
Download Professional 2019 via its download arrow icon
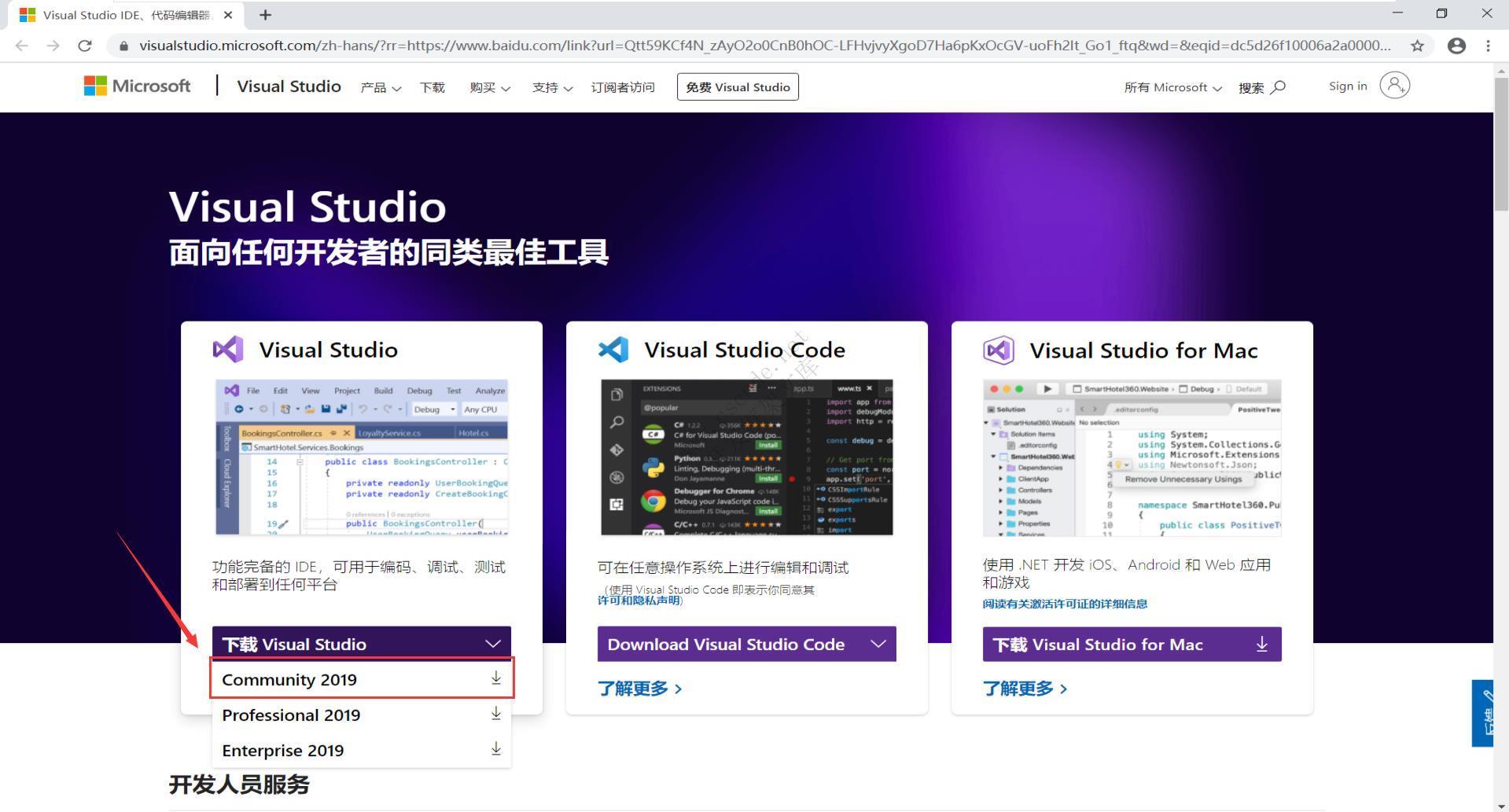click(x=495, y=713)
